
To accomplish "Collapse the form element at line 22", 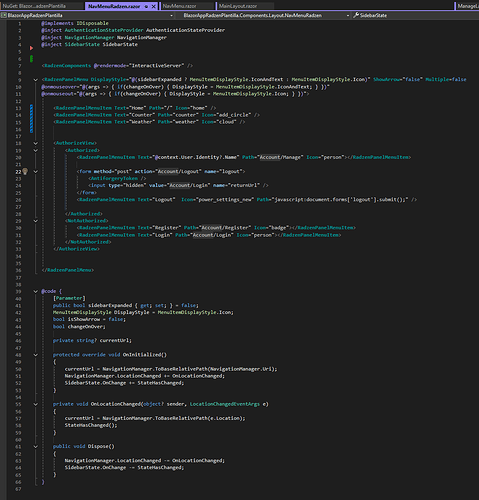I will coord(36,171).
